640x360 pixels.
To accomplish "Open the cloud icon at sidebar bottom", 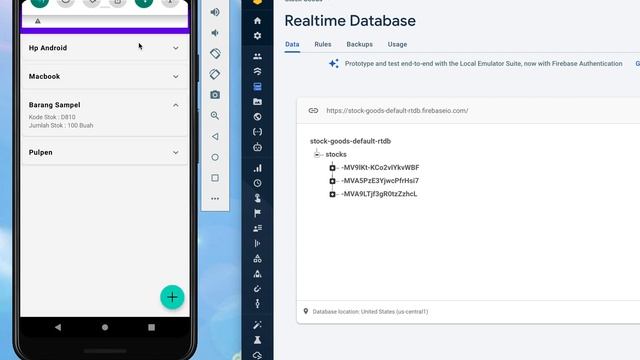I will [258, 355].
